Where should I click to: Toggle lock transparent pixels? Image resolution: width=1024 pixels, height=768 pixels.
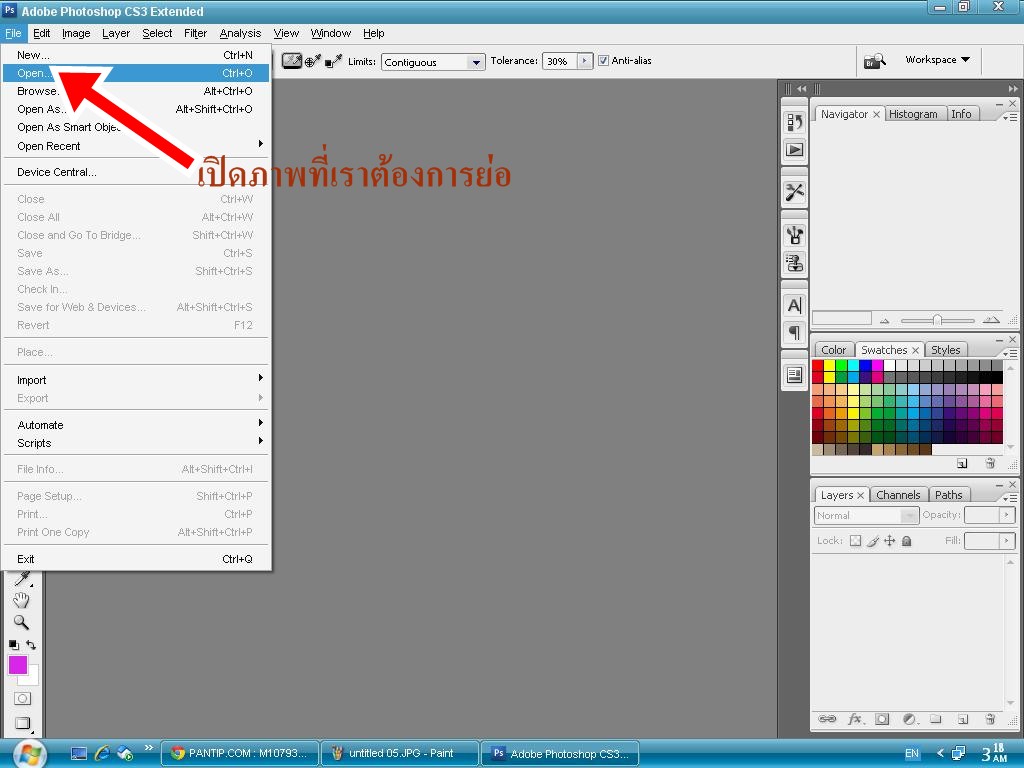click(x=856, y=541)
